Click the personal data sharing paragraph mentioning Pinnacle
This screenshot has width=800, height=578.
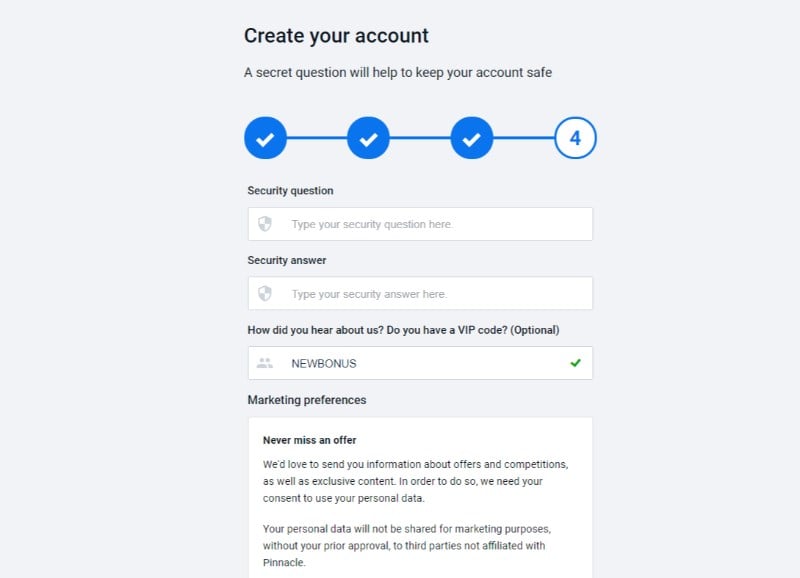coord(407,545)
